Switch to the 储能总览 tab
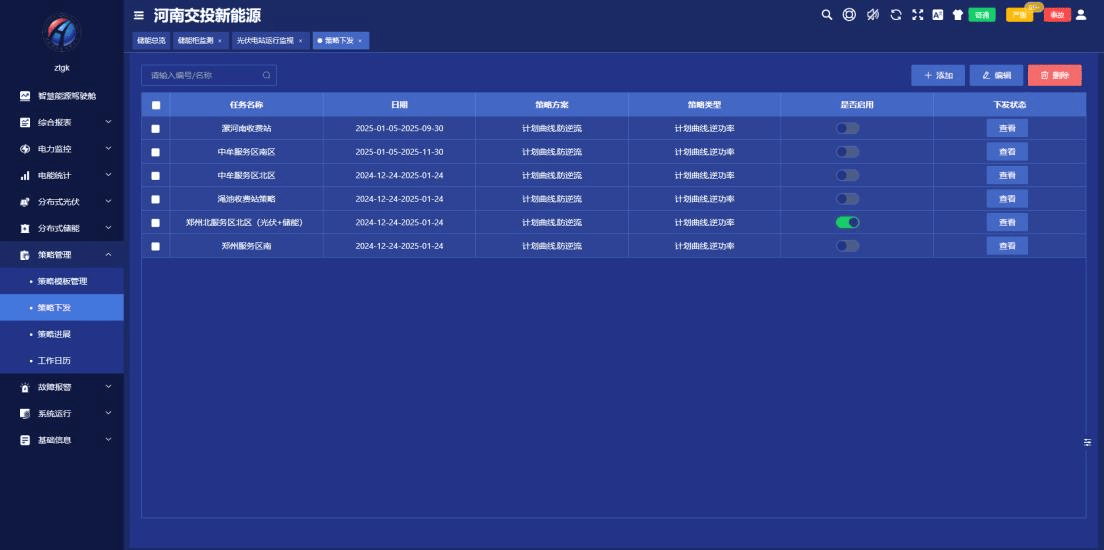The image size is (1104, 550). click(x=151, y=41)
